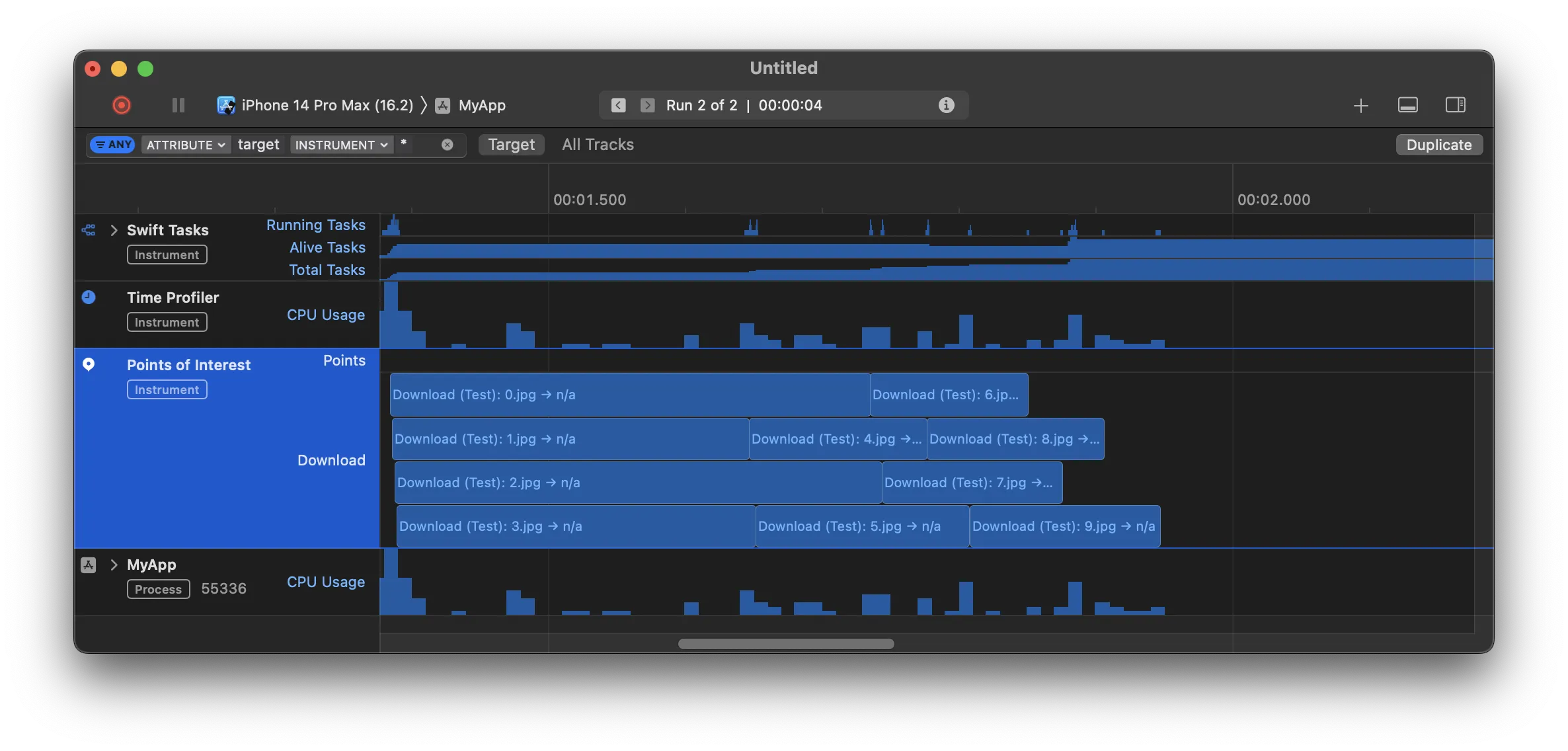Viewport: 1568px width, 751px height.
Task: Add instrument with plus icon
Action: coord(1360,106)
